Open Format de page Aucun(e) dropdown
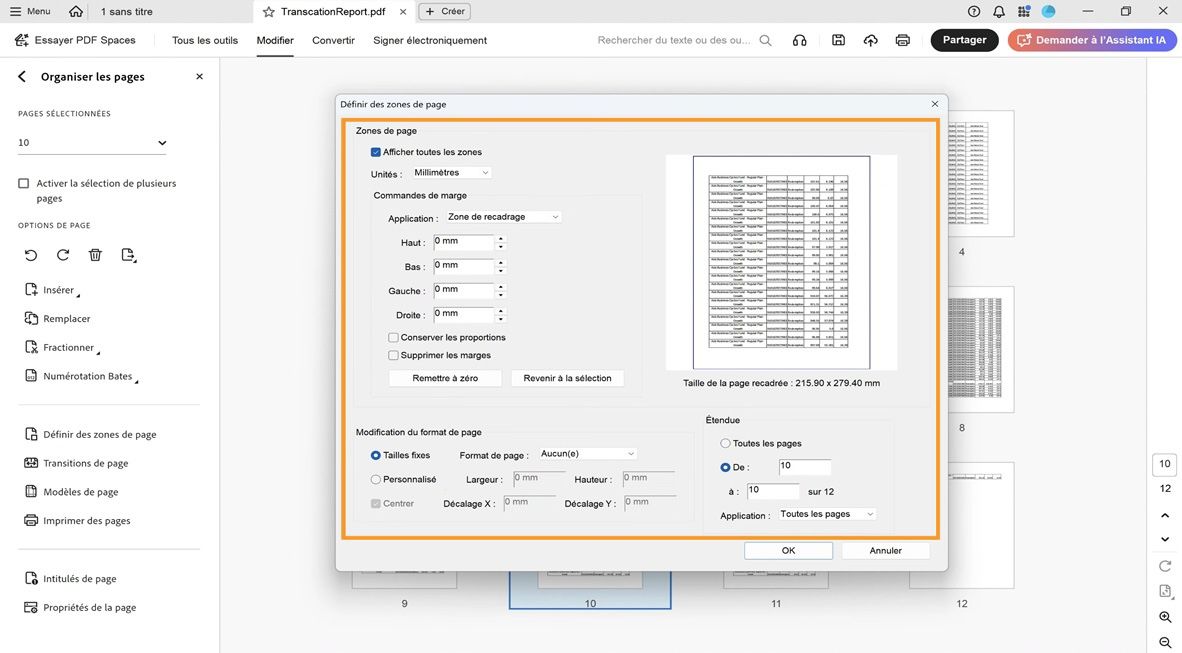1182x653 pixels. [588, 454]
